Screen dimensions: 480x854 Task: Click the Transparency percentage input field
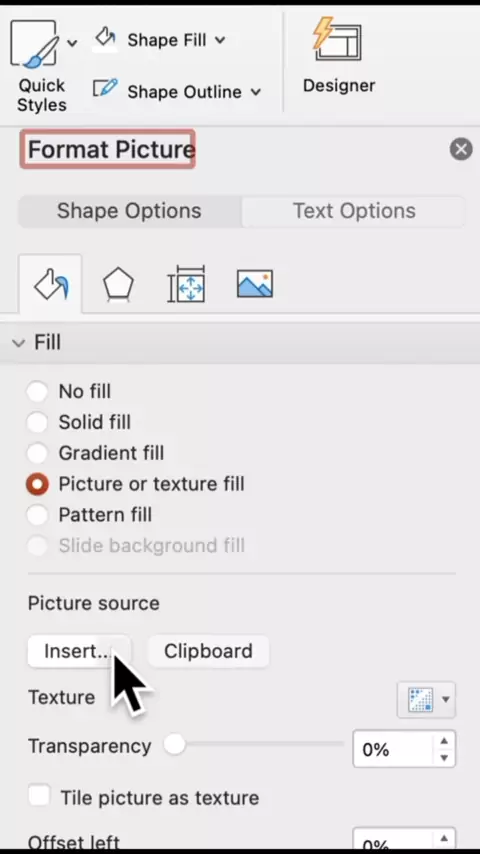(393, 749)
